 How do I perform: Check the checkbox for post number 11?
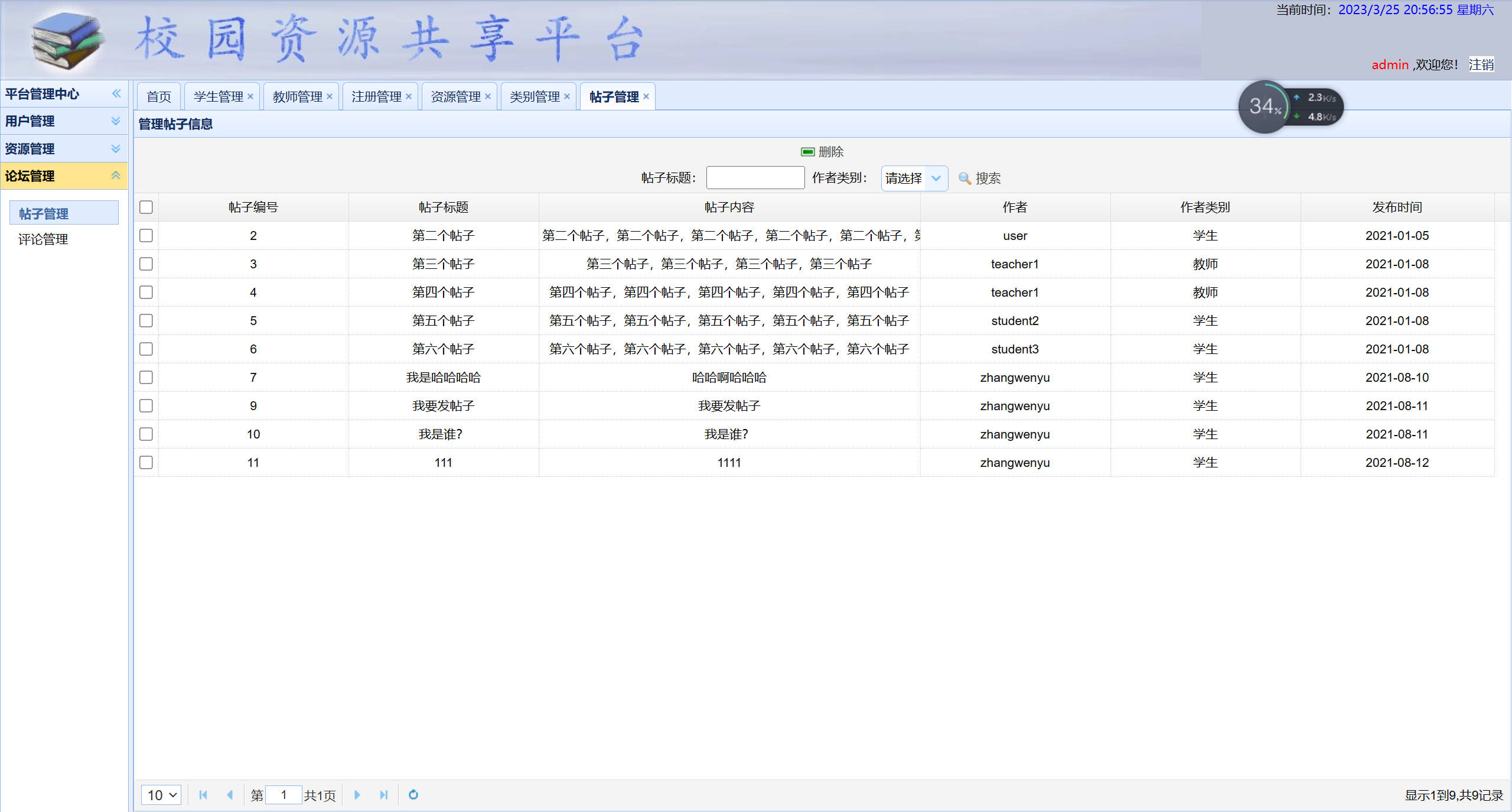145,462
